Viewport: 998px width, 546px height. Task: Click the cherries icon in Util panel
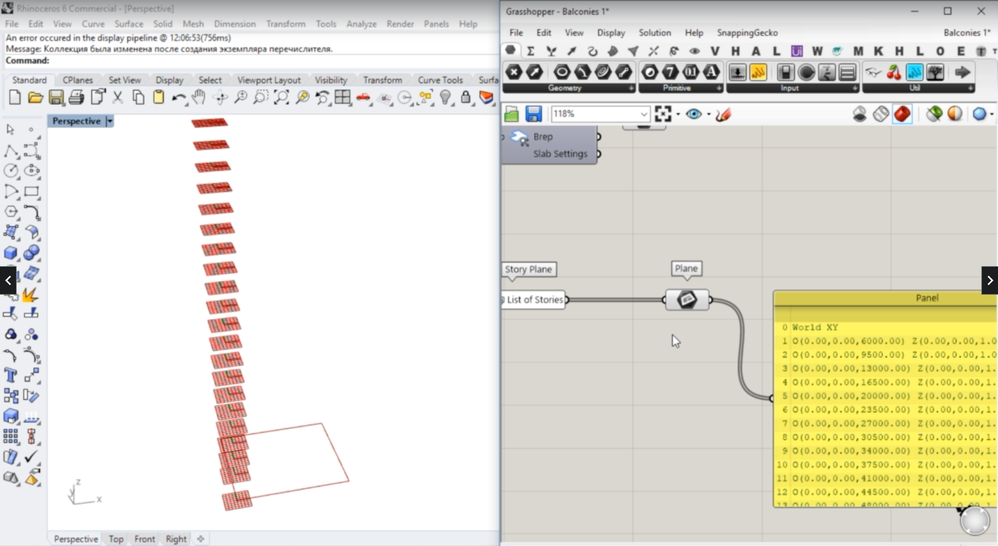click(x=893, y=72)
